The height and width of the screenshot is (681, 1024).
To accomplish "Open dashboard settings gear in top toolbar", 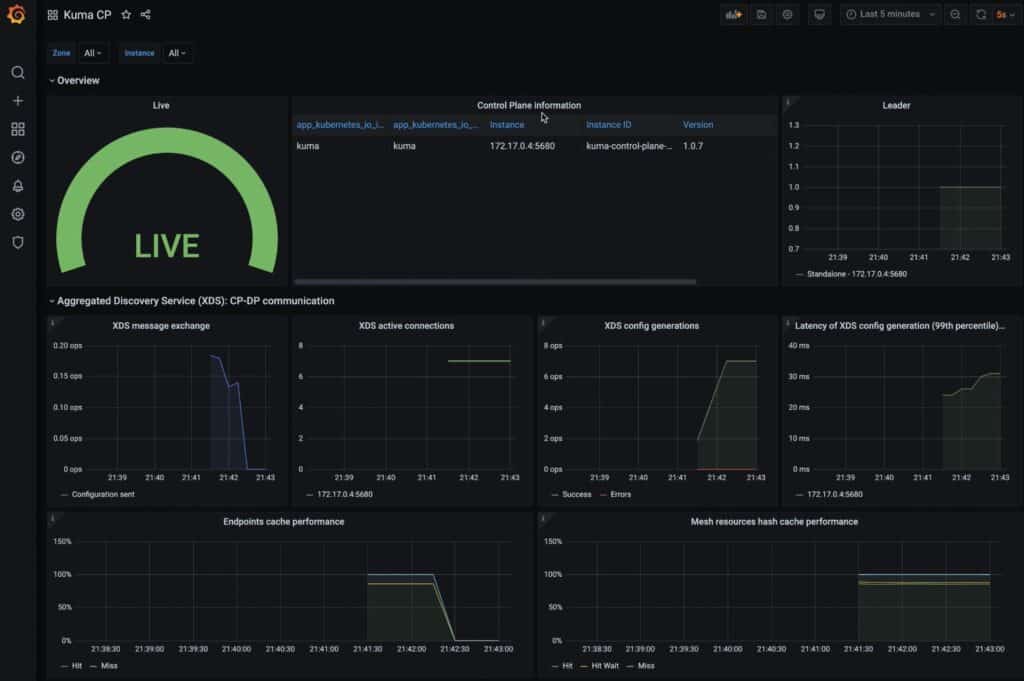I will click(x=787, y=14).
